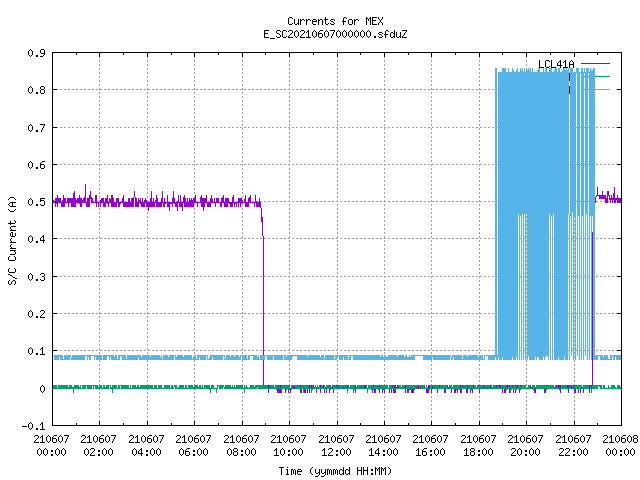Viewport: 640px width, 480px height.
Task: Select the file name E_SC20210607000000.sfduZ subtitle
Action: click(x=335, y=34)
